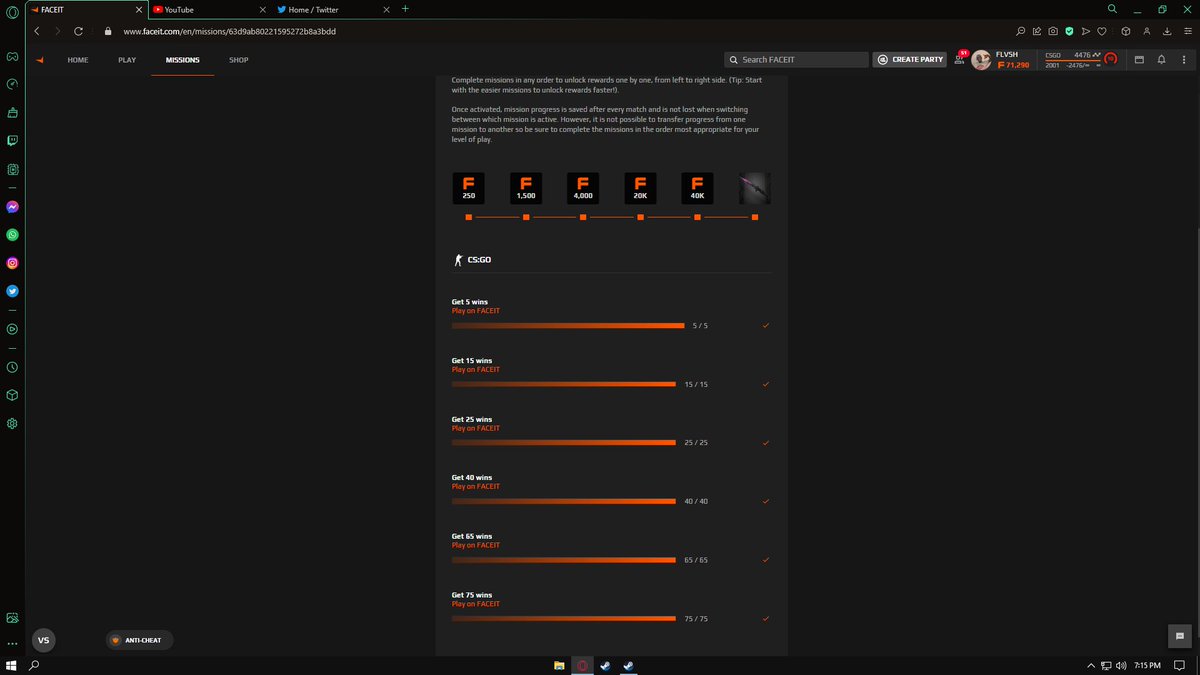The width and height of the screenshot is (1200, 675).
Task: Open browser settings gear in sidebar
Action: pos(12,423)
